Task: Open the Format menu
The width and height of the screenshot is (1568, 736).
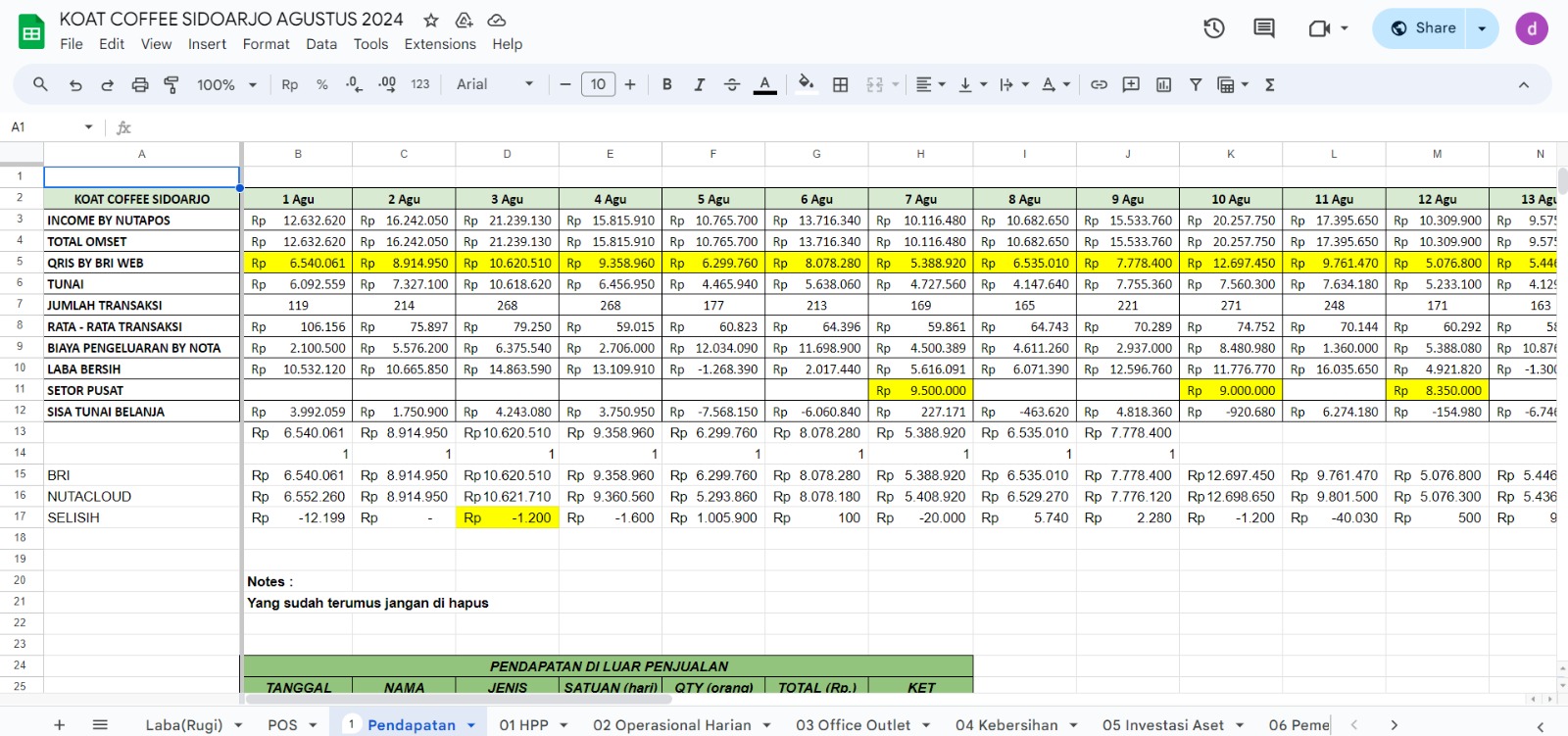Action: pos(267,44)
